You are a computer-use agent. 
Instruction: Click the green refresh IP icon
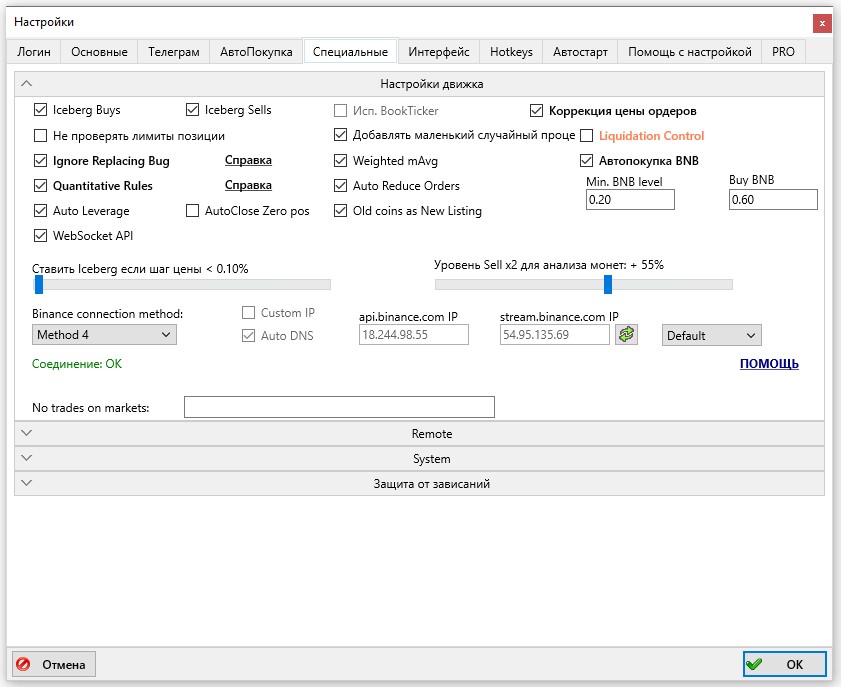(x=626, y=335)
